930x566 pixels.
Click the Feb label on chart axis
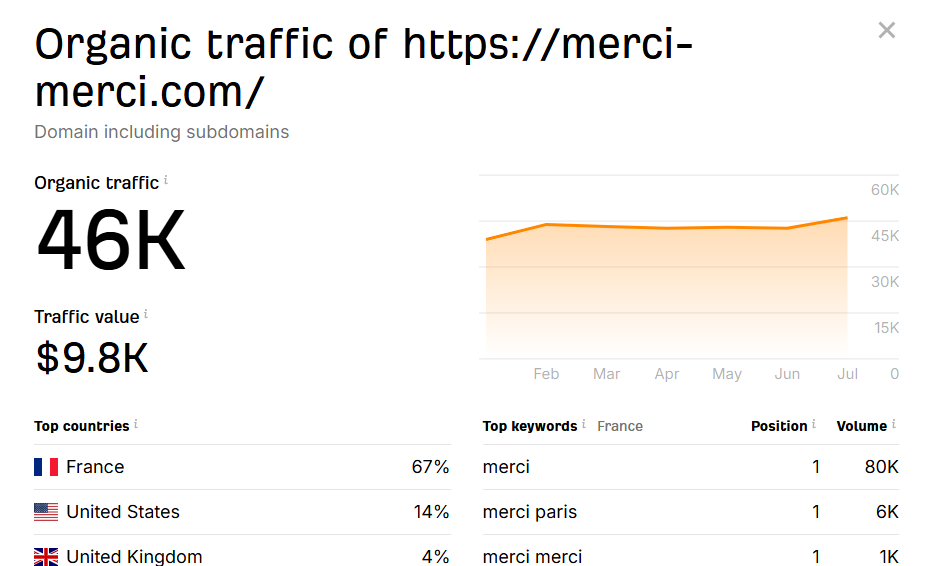546,374
